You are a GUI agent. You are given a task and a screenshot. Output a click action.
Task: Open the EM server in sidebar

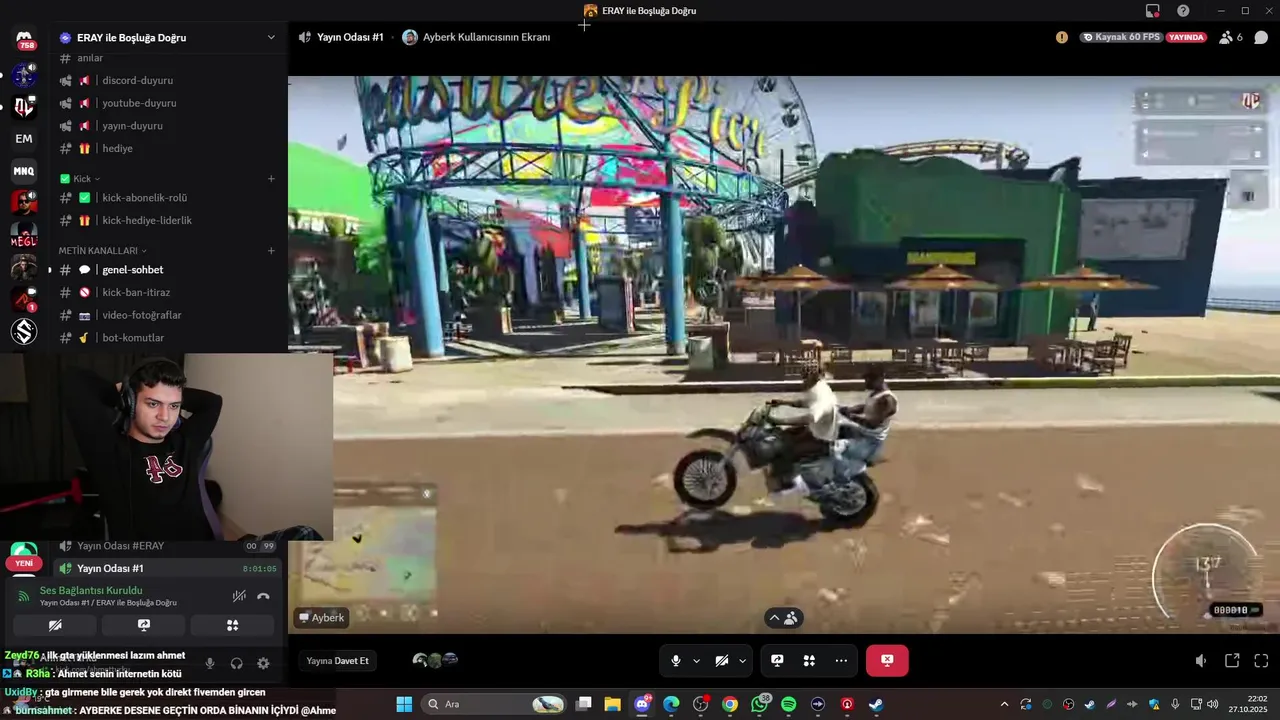(x=24, y=139)
